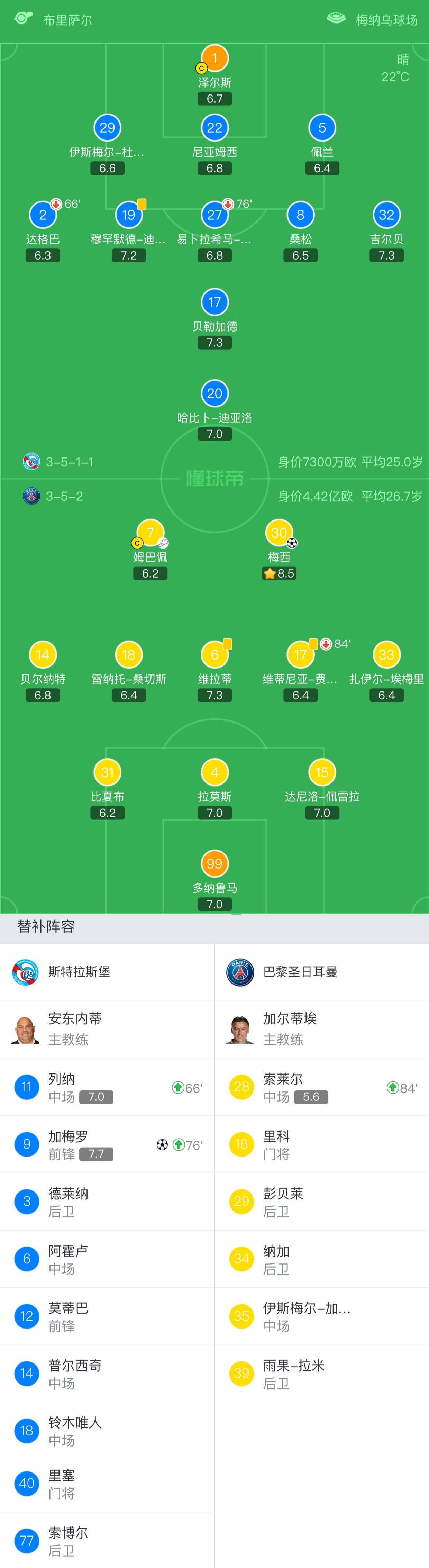
Task: View coach 安东内蒂 profile photo
Action: click(x=25, y=1029)
